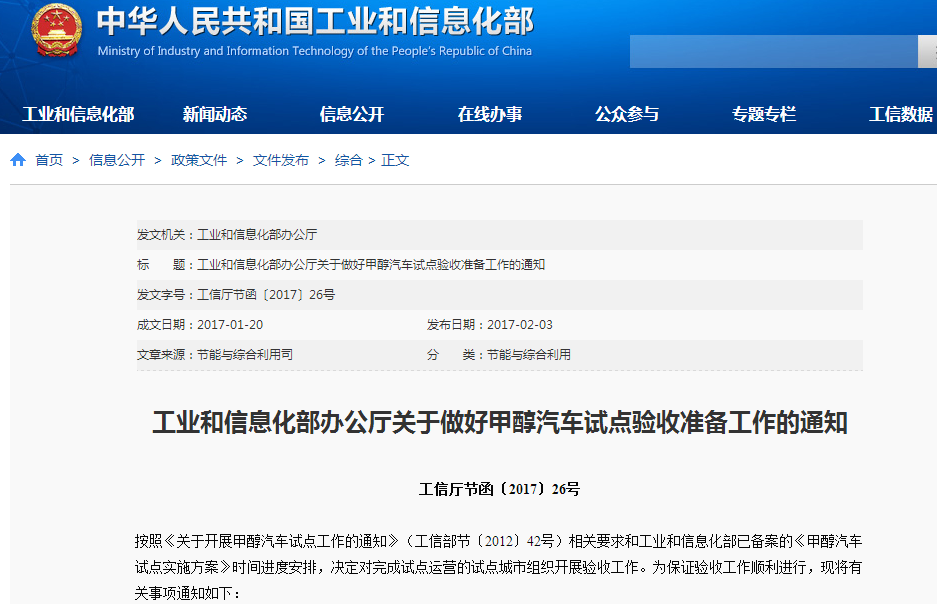Open the 在线办事 navigation menu
The height and width of the screenshot is (604, 937).
[x=491, y=114]
